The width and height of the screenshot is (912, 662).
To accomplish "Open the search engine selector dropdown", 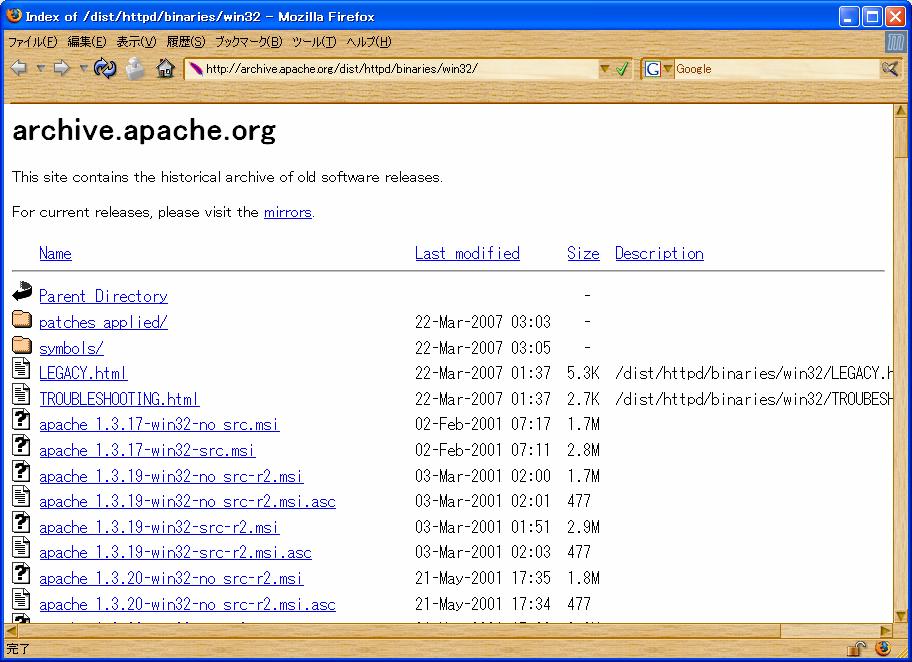I will pyautogui.click(x=667, y=69).
